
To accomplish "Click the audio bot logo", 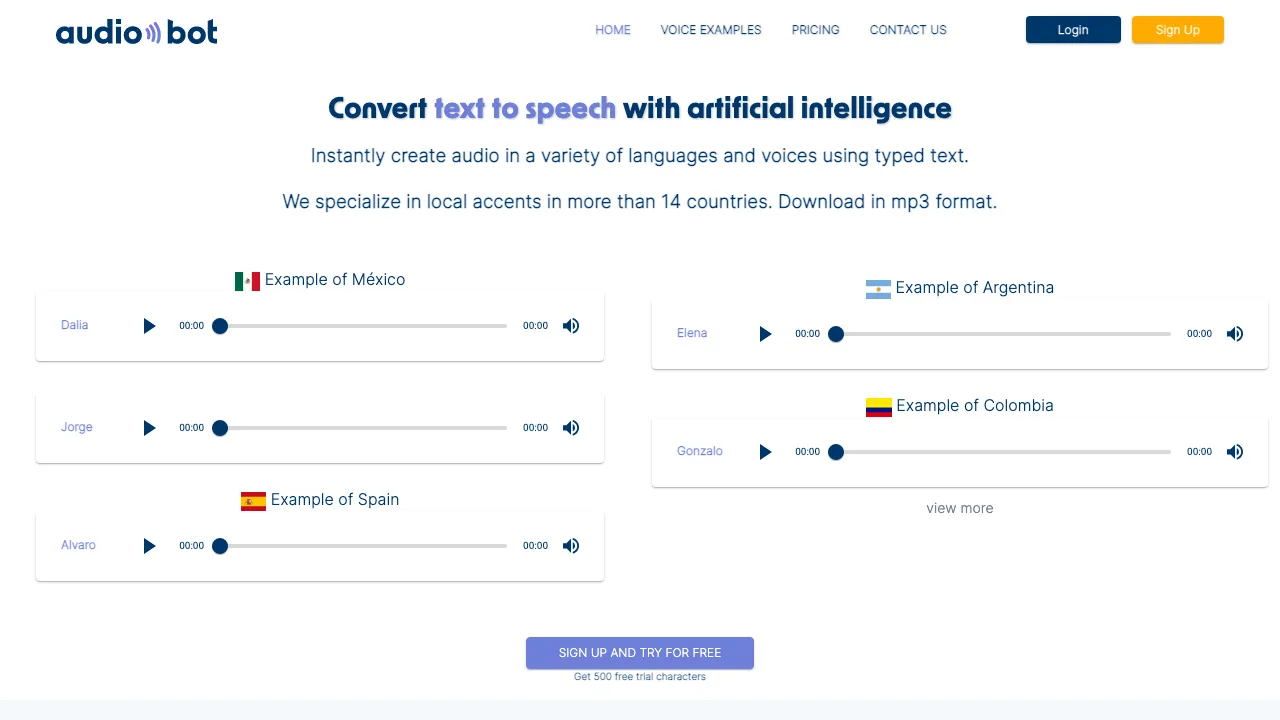I will coord(136,31).
